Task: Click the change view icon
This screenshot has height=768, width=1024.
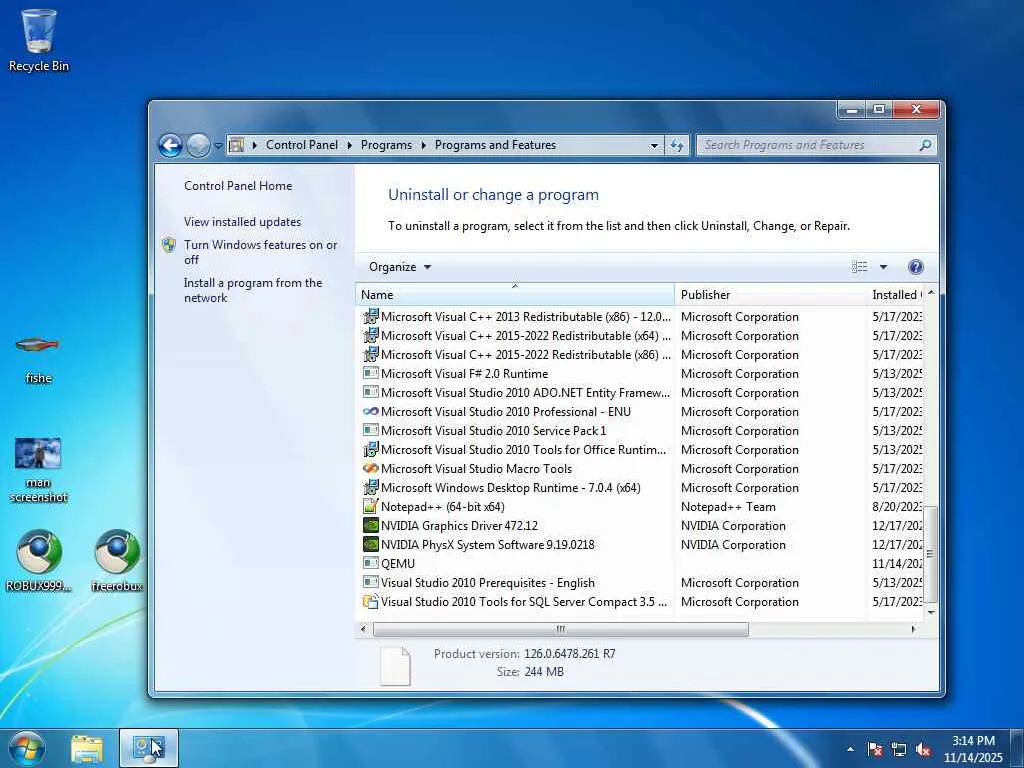Action: pos(859,266)
